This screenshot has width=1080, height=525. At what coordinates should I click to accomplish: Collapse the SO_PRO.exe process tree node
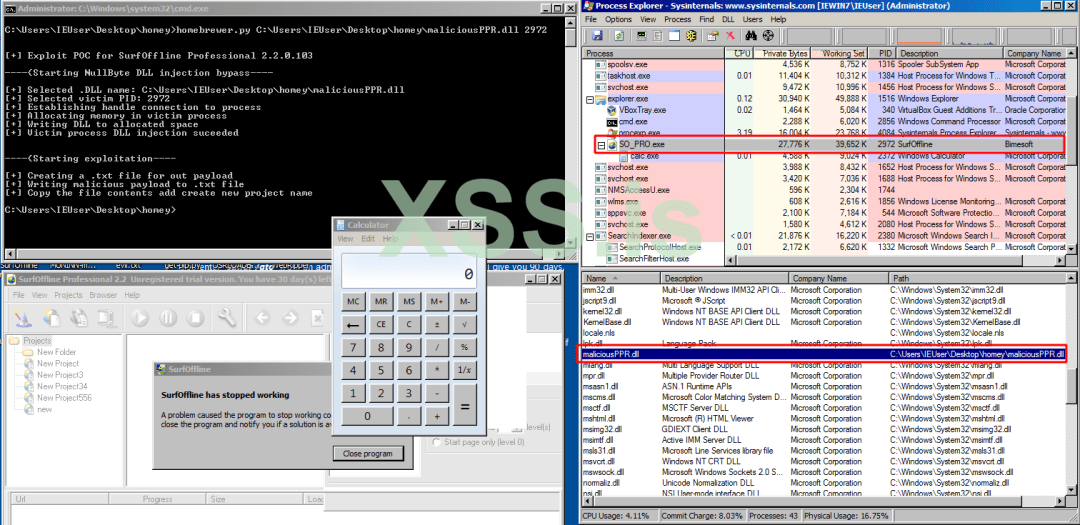click(601, 145)
